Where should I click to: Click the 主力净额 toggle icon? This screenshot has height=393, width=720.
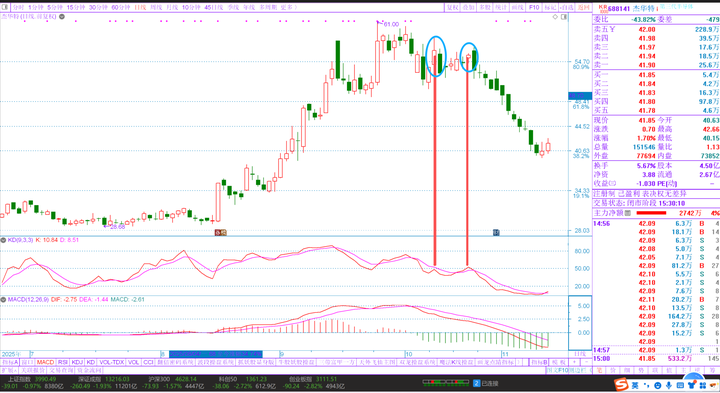pyautogui.click(x=628, y=213)
